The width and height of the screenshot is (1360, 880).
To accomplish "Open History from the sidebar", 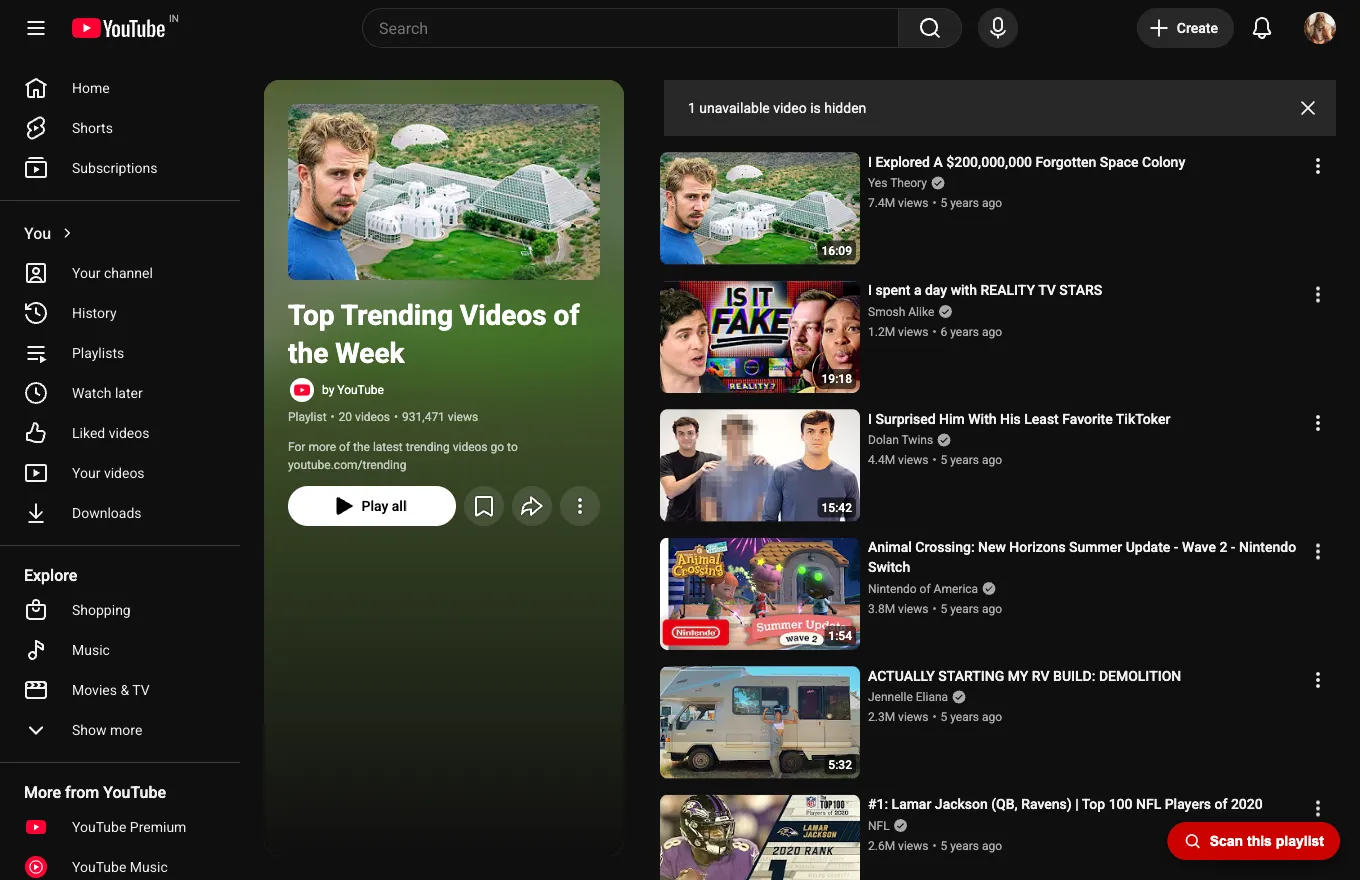I will [120, 313].
